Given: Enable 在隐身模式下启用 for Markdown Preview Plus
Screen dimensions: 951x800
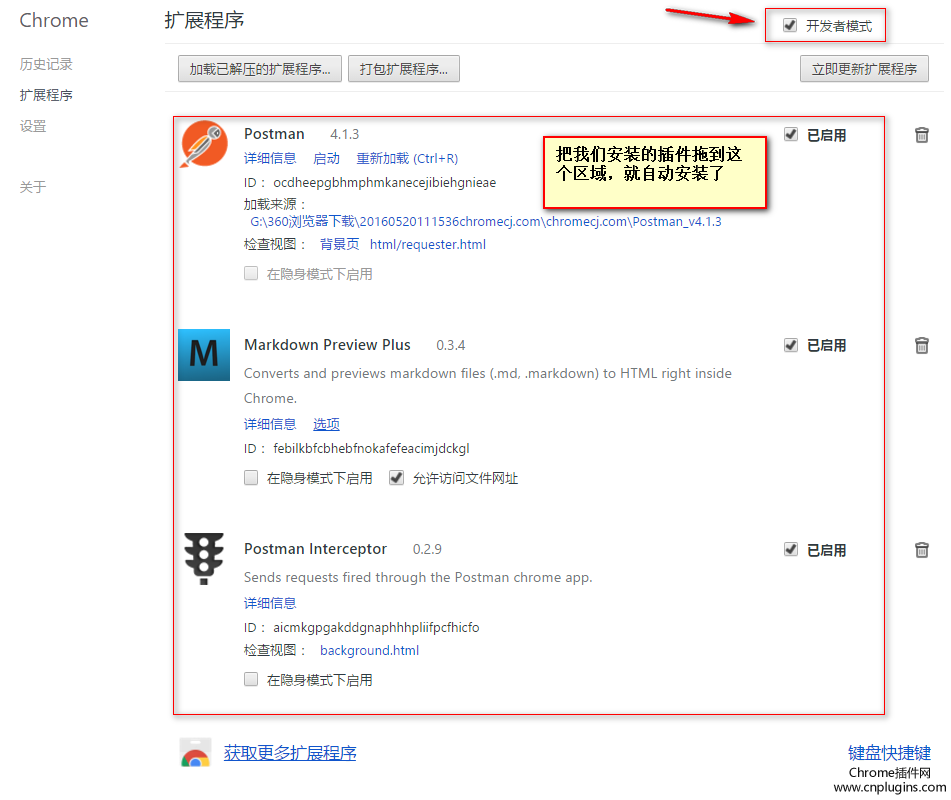Looking at the screenshot, I should pyautogui.click(x=251, y=478).
